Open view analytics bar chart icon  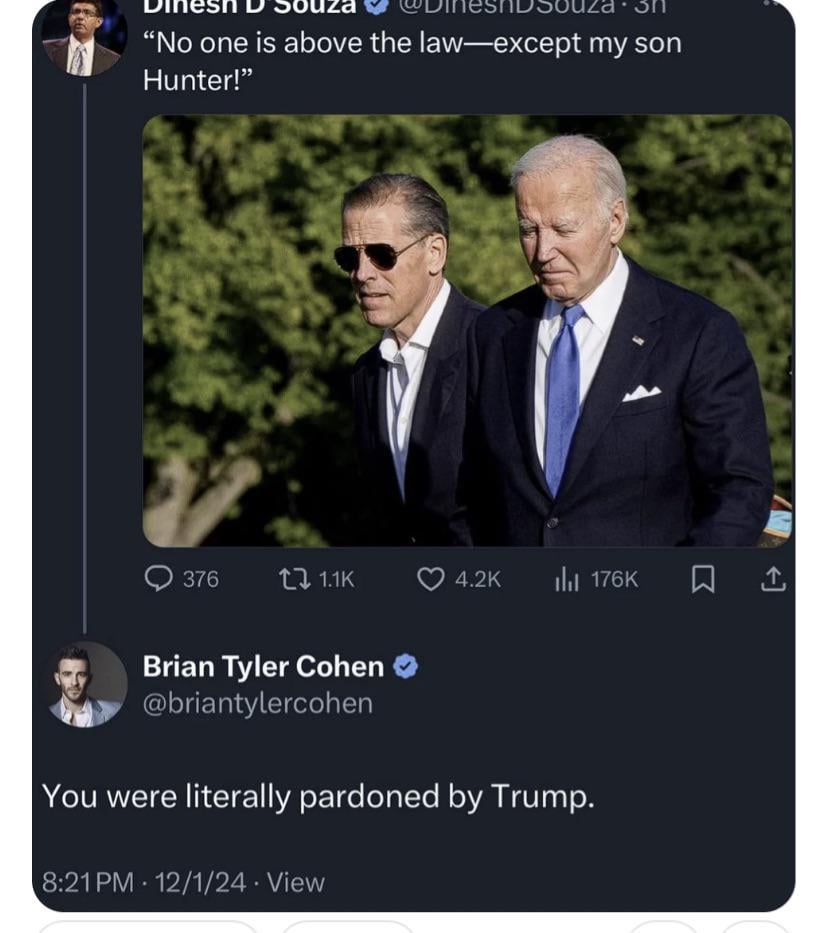[567, 578]
